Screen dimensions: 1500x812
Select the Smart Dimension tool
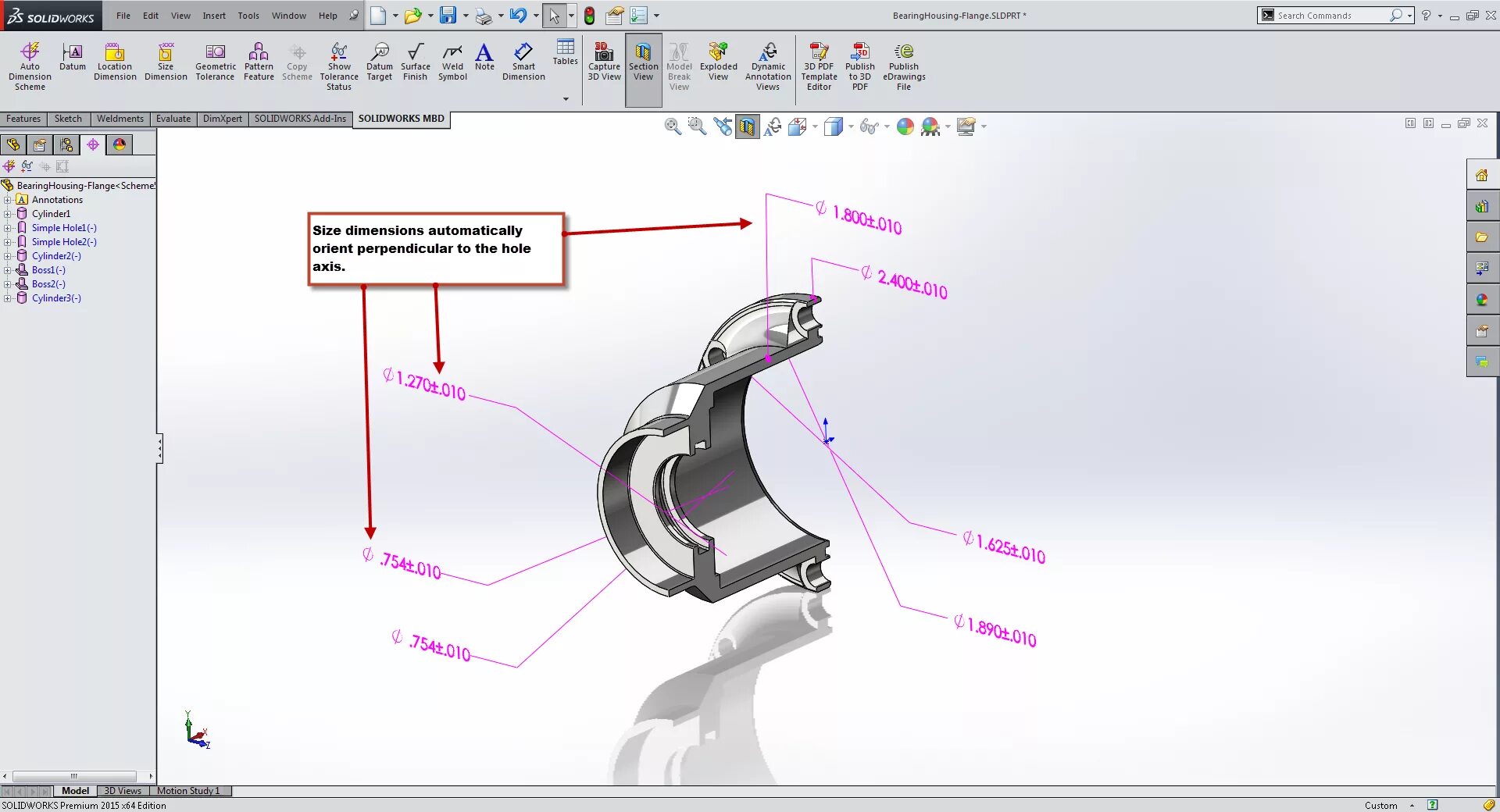(523, 64)
